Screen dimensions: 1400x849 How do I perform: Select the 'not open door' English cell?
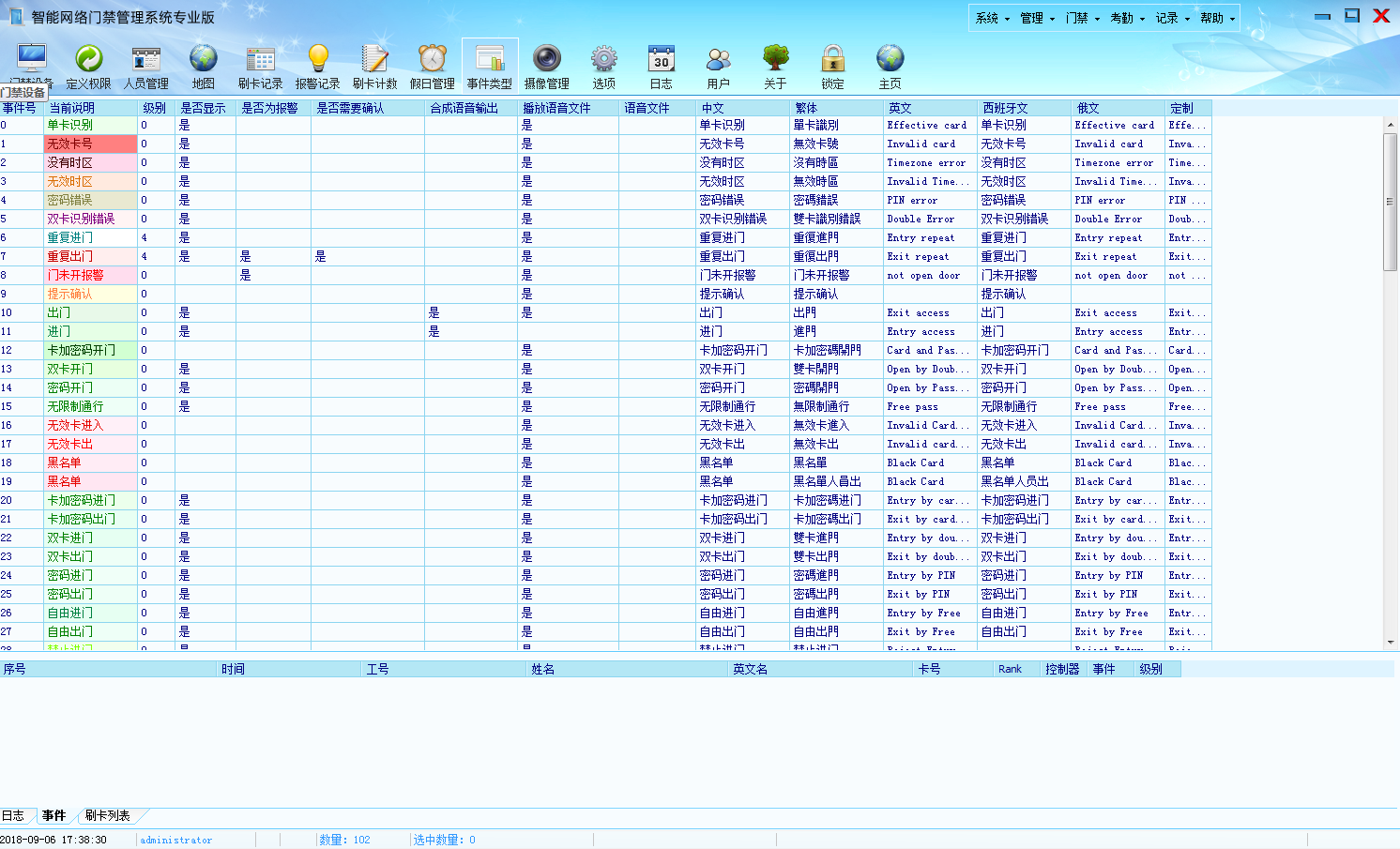point(930,275)
